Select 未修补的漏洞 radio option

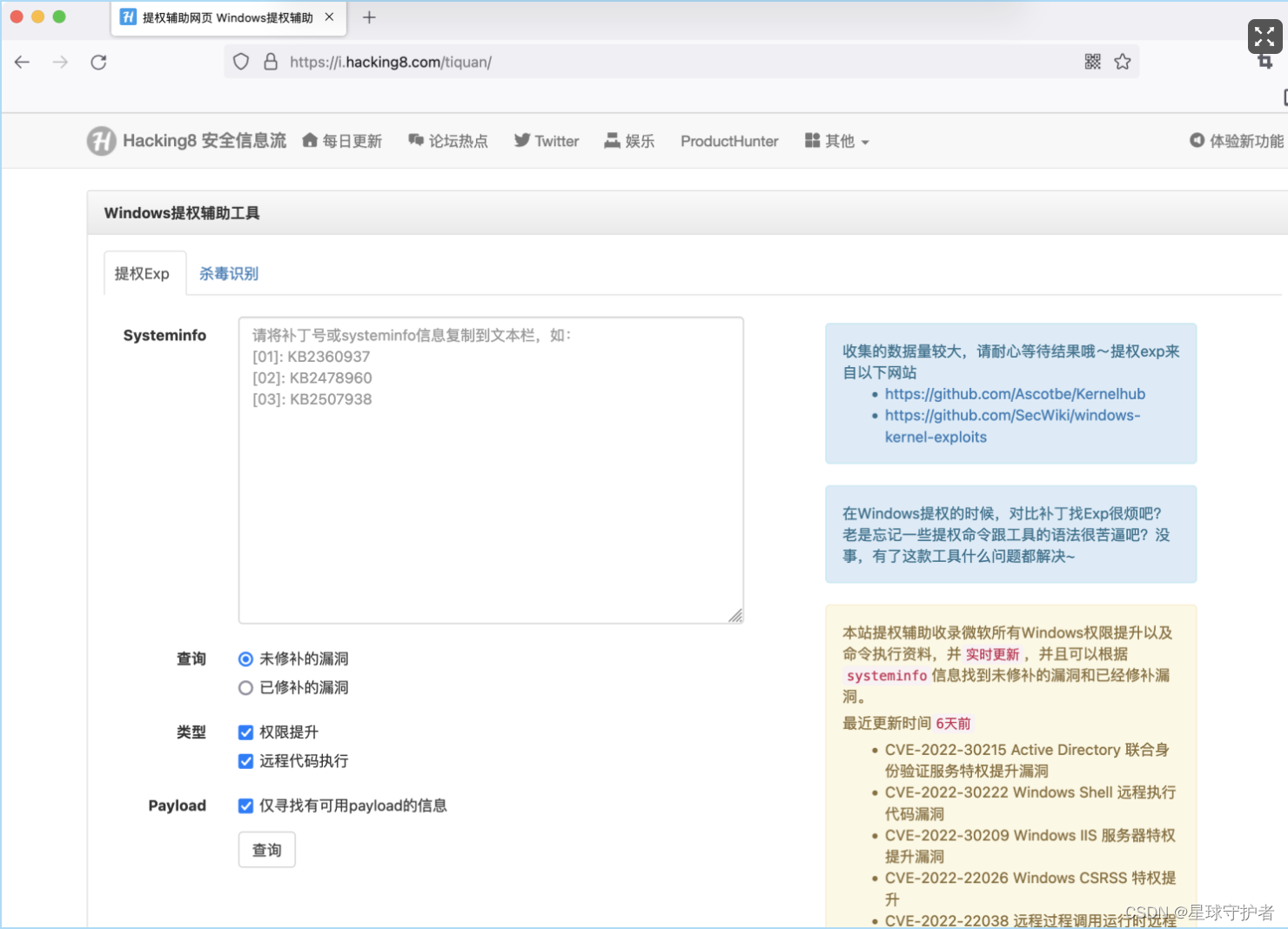tap(245, 659)
